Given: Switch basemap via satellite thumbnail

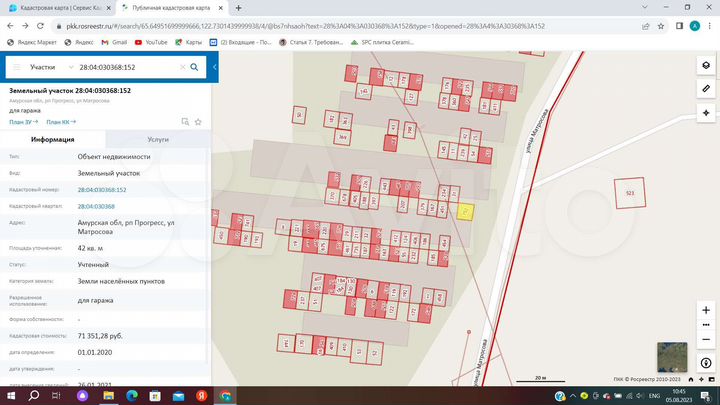Looking at the screenshot, I should 671,357.
